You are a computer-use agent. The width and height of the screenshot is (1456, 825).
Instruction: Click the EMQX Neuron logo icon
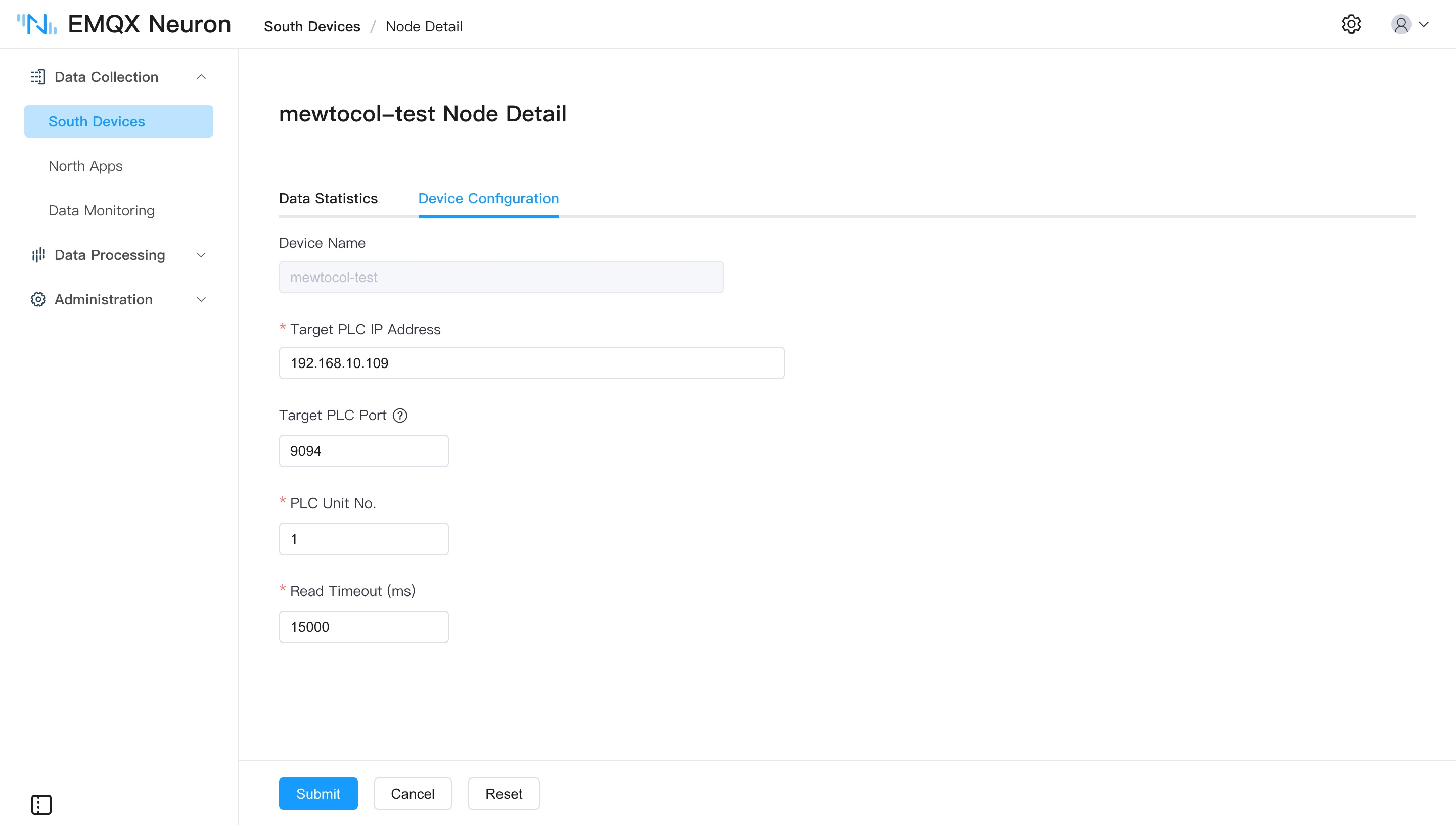(x=37, y=24)
